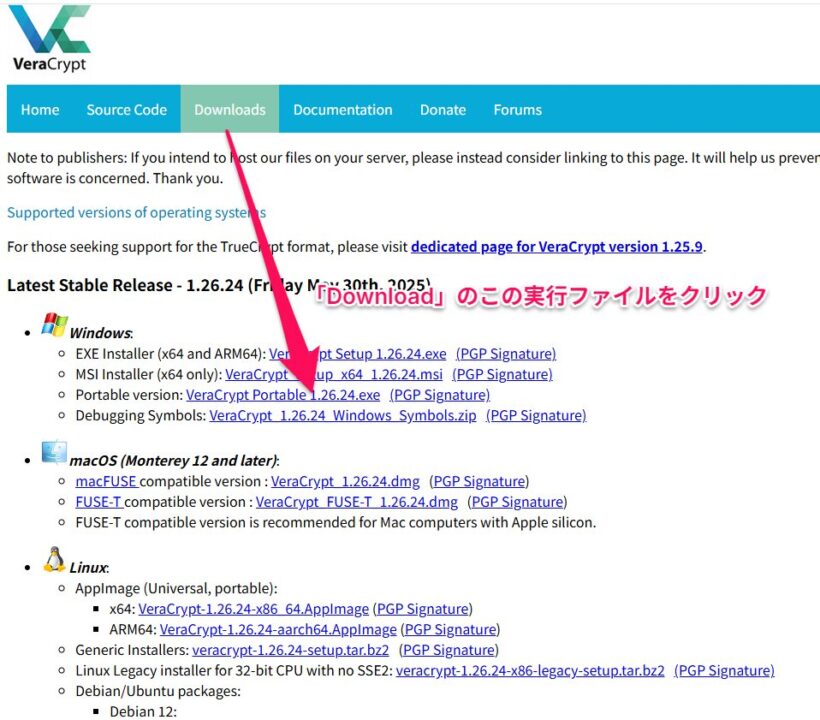This screenshot has height=720, width=820.
Task: Open PGP Signature for FUSE-T dmg
Action: (517, 502)
